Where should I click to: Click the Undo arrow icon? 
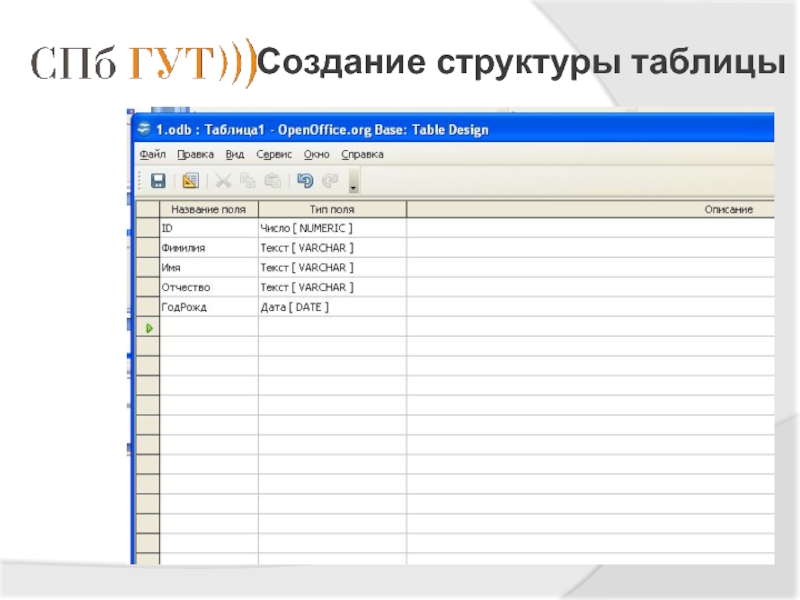tap(305, 181)
